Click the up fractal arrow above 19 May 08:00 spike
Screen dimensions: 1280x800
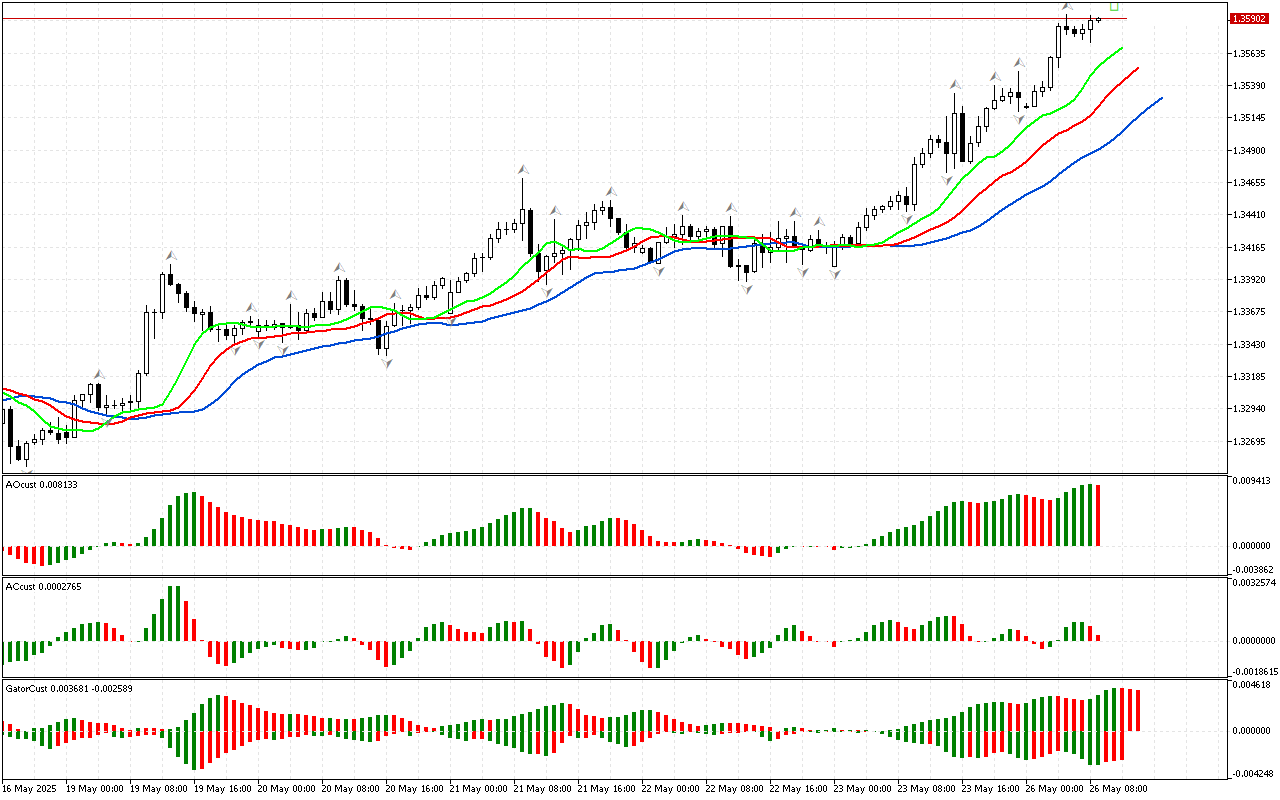pyautogui.click(x=171, y=256)
